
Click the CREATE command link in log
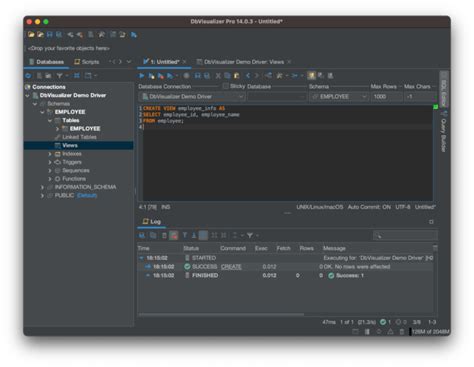tap(231, 267)
